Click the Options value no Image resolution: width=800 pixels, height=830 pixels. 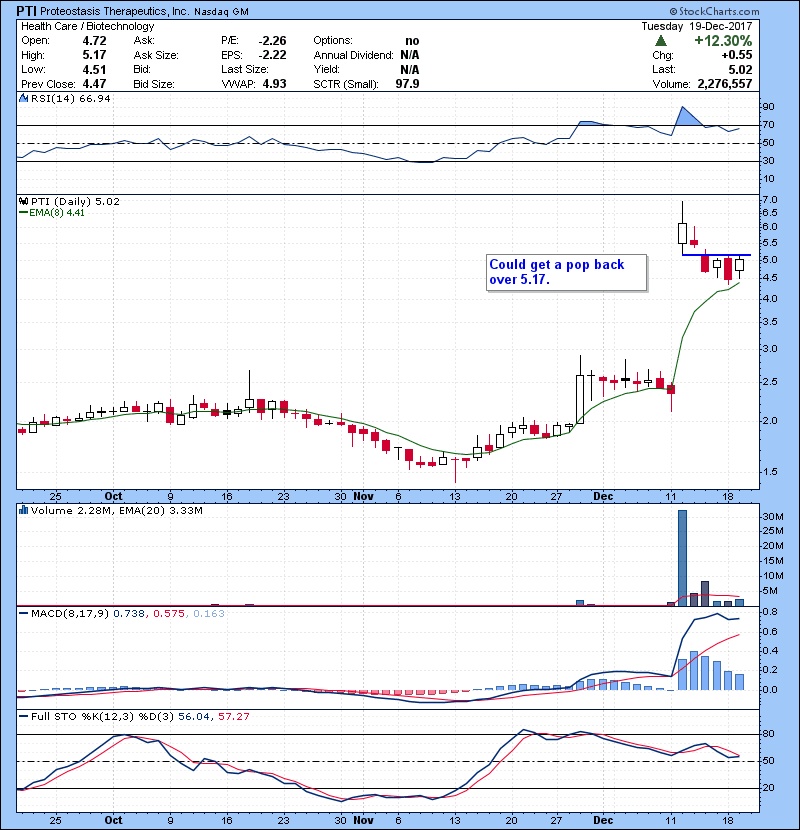click(412, 41)
